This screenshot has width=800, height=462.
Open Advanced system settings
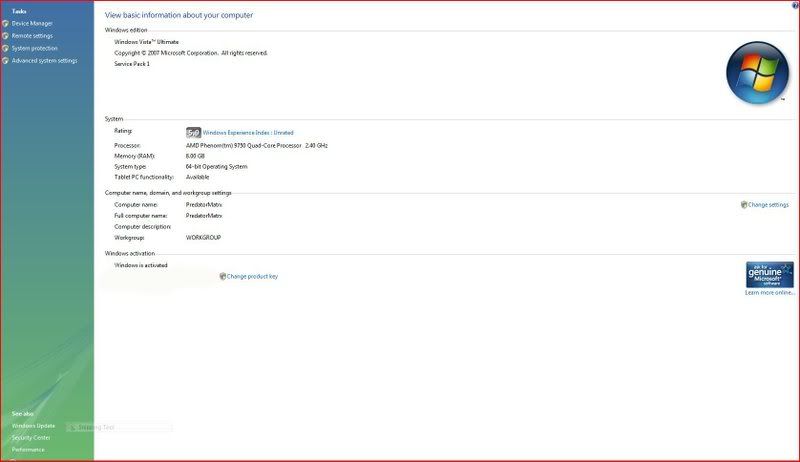[44, 61]
